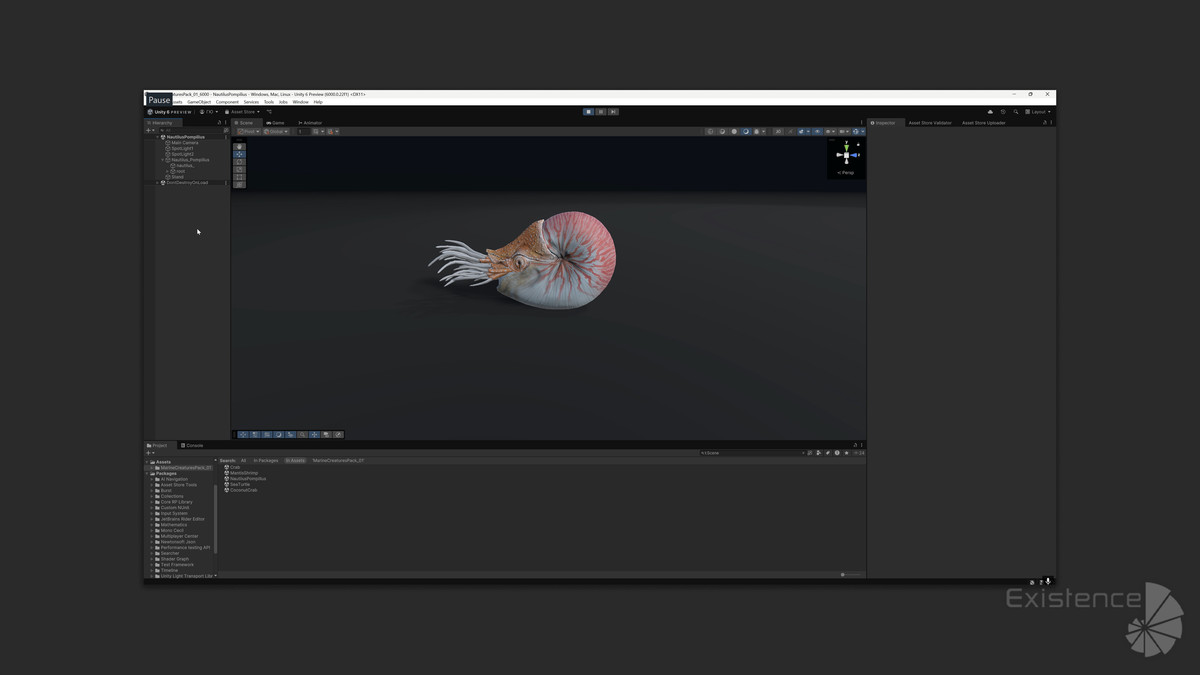Open Undo History clock icon

(1003, 112)
